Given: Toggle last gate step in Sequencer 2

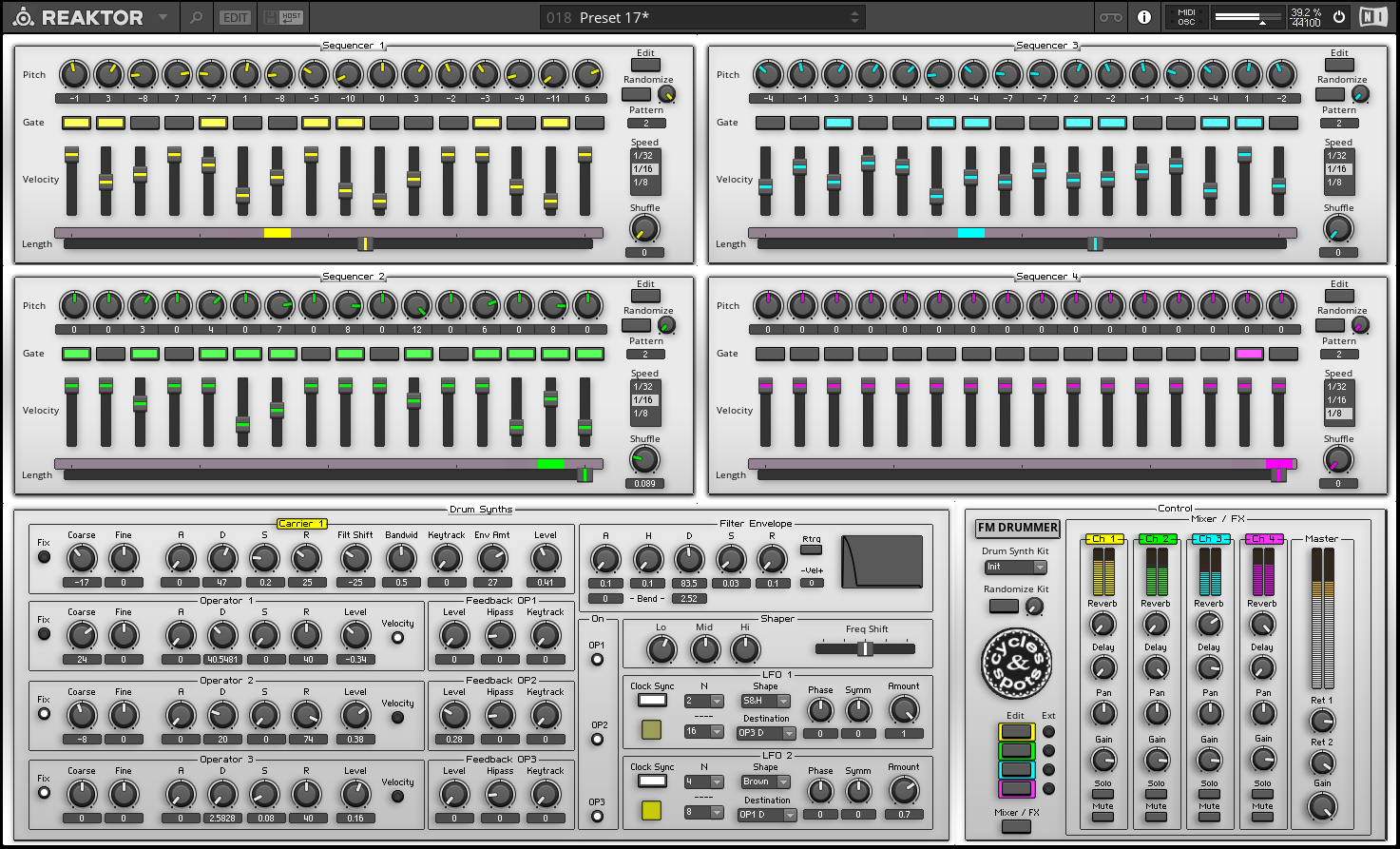Looking at the screenshot, I should coord(589,354).
